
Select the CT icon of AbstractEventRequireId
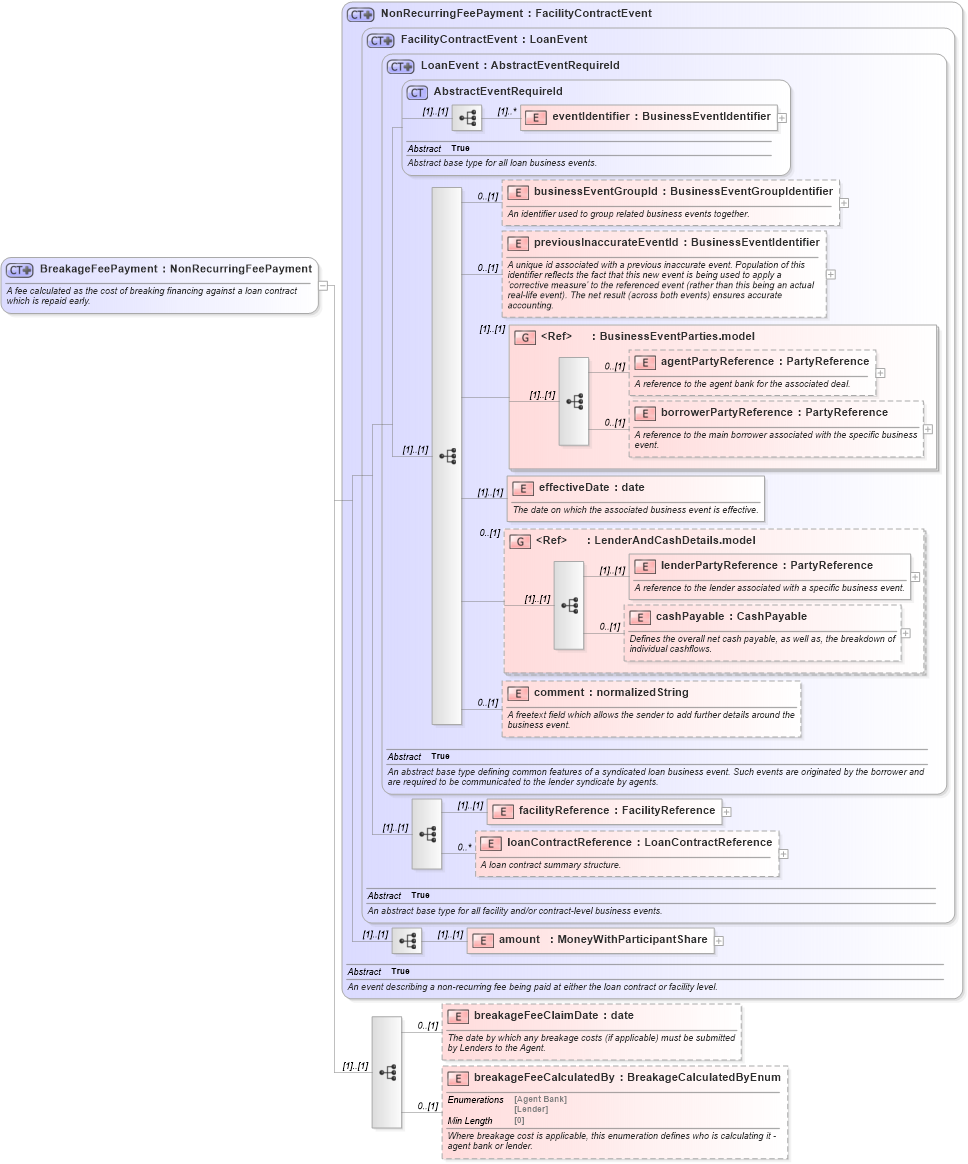[417, 92]
